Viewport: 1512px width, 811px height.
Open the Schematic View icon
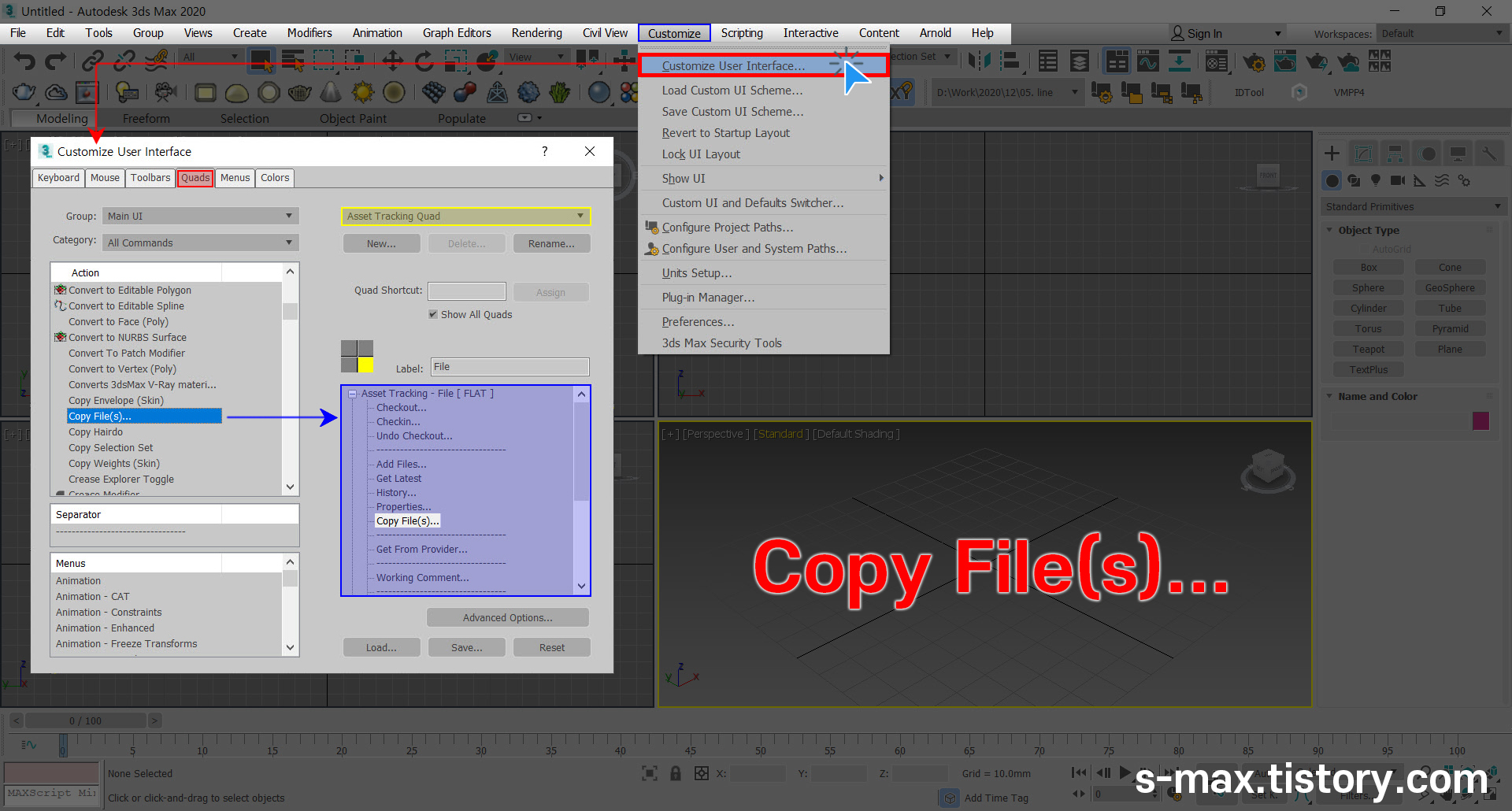coord(1180,61)
